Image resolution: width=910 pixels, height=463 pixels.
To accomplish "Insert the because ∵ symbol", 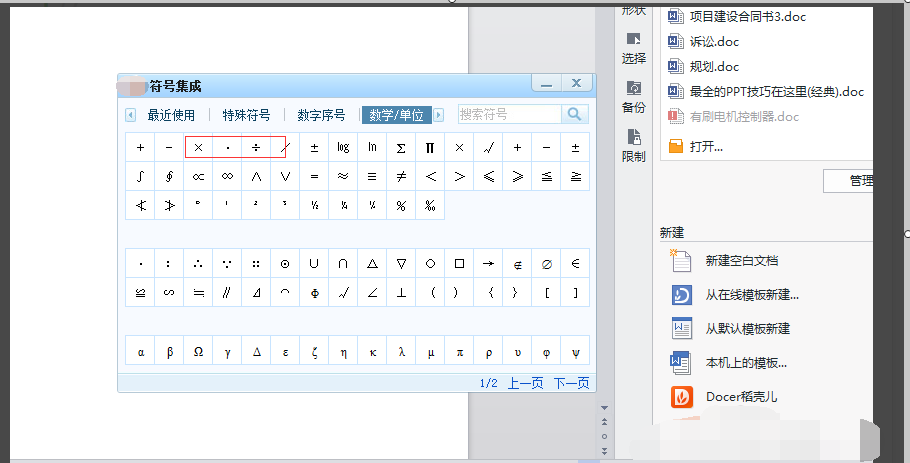I will coord(227,263).
